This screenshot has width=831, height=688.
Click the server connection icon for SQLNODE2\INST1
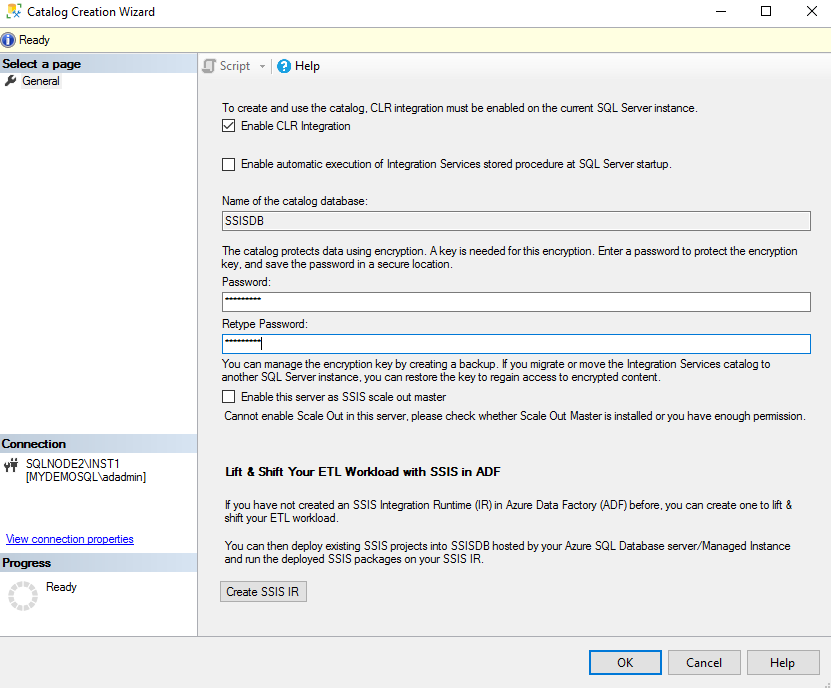[x=12, y=464]
